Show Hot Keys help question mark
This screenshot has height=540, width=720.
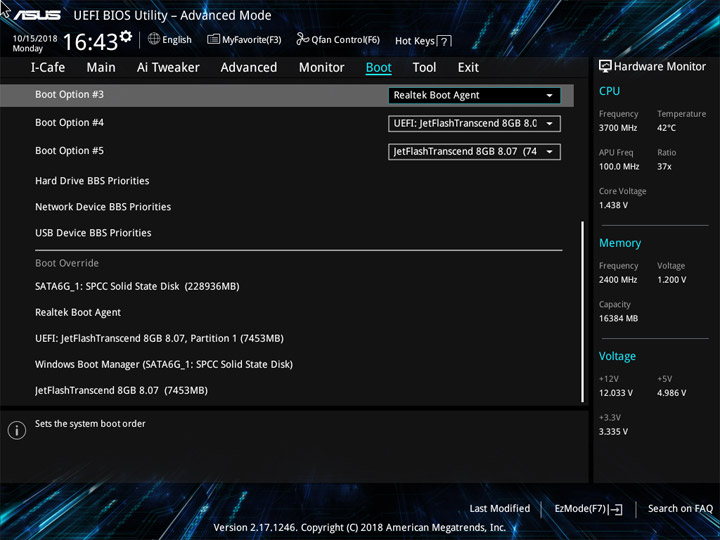click(x=444, y=41)
